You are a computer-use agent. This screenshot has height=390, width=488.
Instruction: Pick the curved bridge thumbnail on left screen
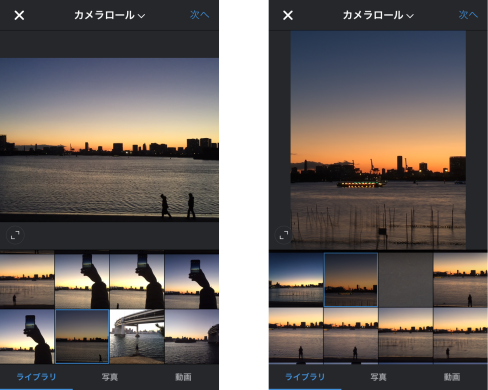137,336
